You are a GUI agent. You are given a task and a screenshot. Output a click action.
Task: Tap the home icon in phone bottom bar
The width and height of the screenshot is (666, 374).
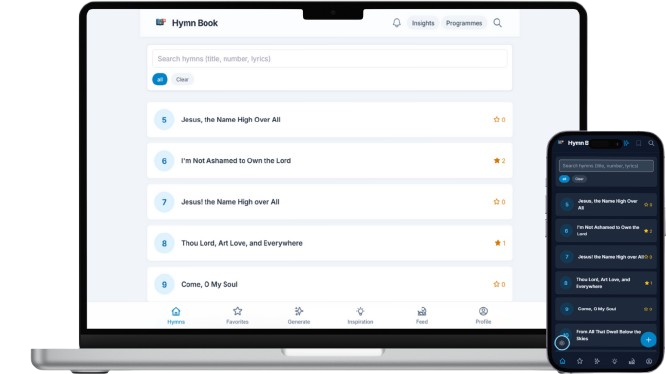pyautogui.click(x=562, y=361)
